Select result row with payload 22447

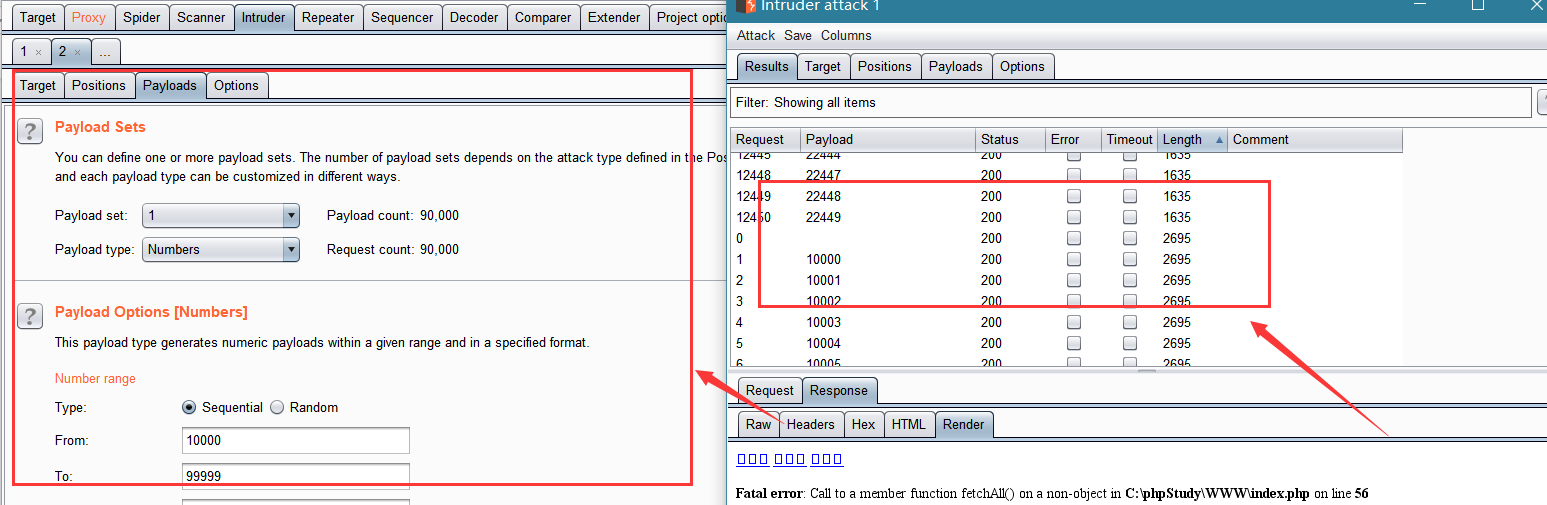point(1067,175)
